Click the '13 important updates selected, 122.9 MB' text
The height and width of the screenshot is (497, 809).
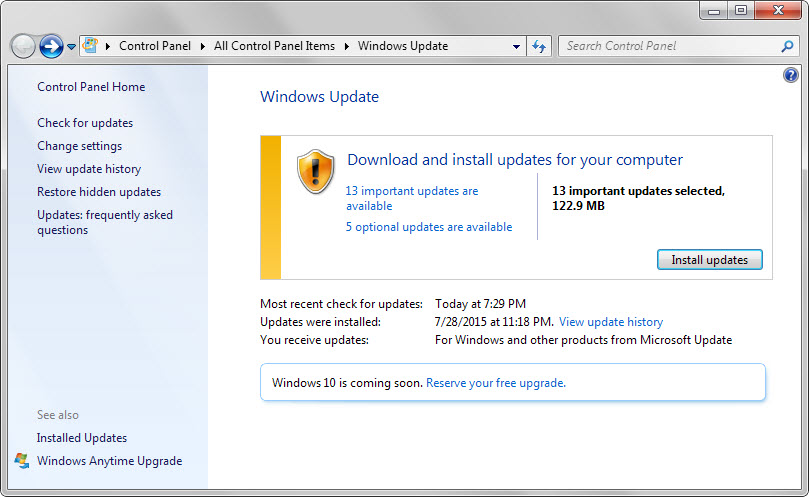pyautogui.click(x=639, y=198)
